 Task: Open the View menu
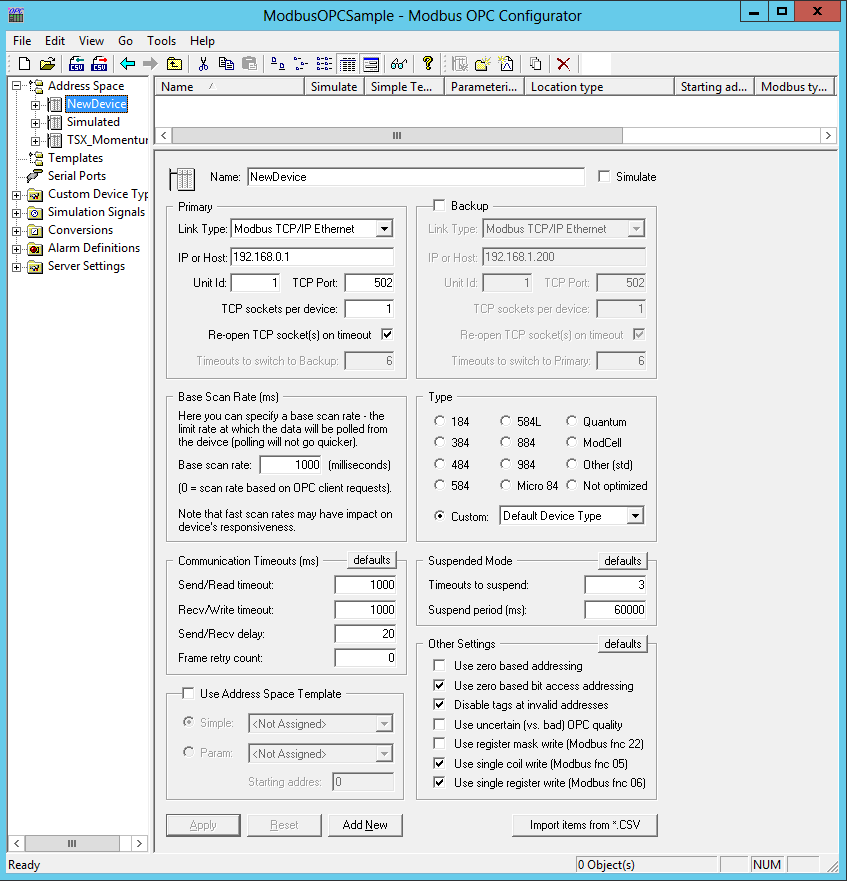coord(91,41)
